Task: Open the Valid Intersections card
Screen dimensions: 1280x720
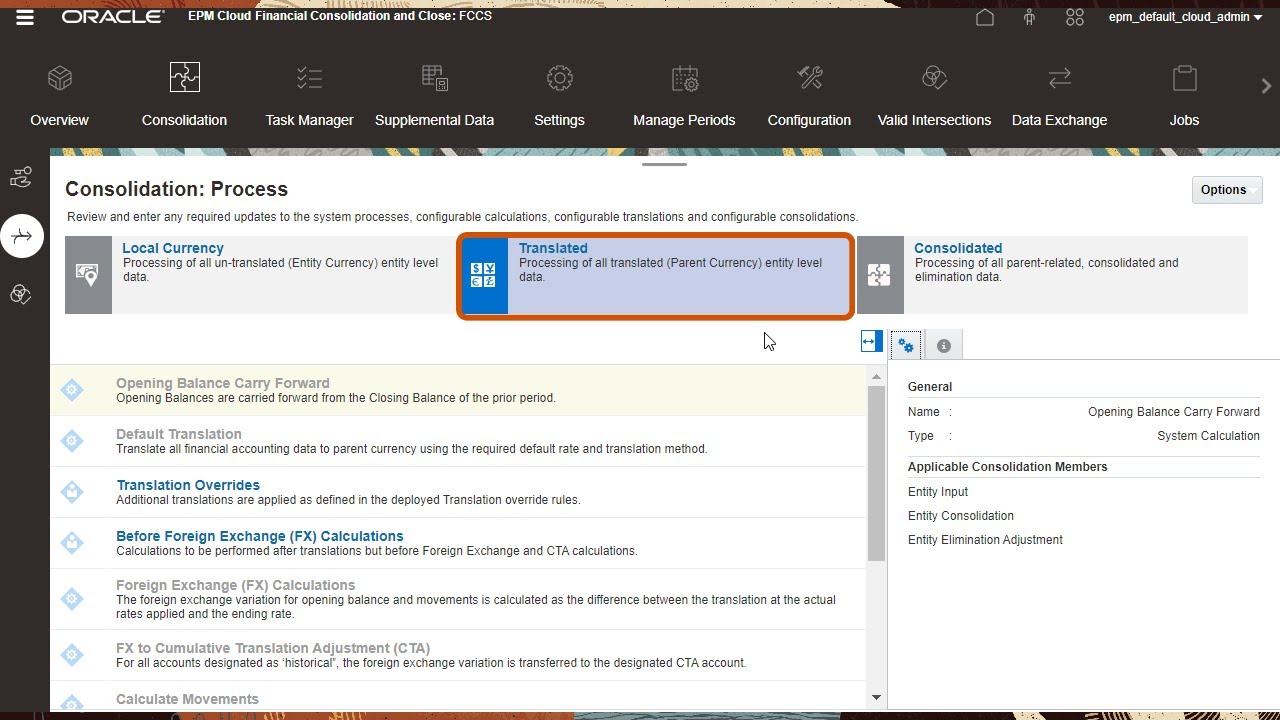Action: [x=934, y=96]
